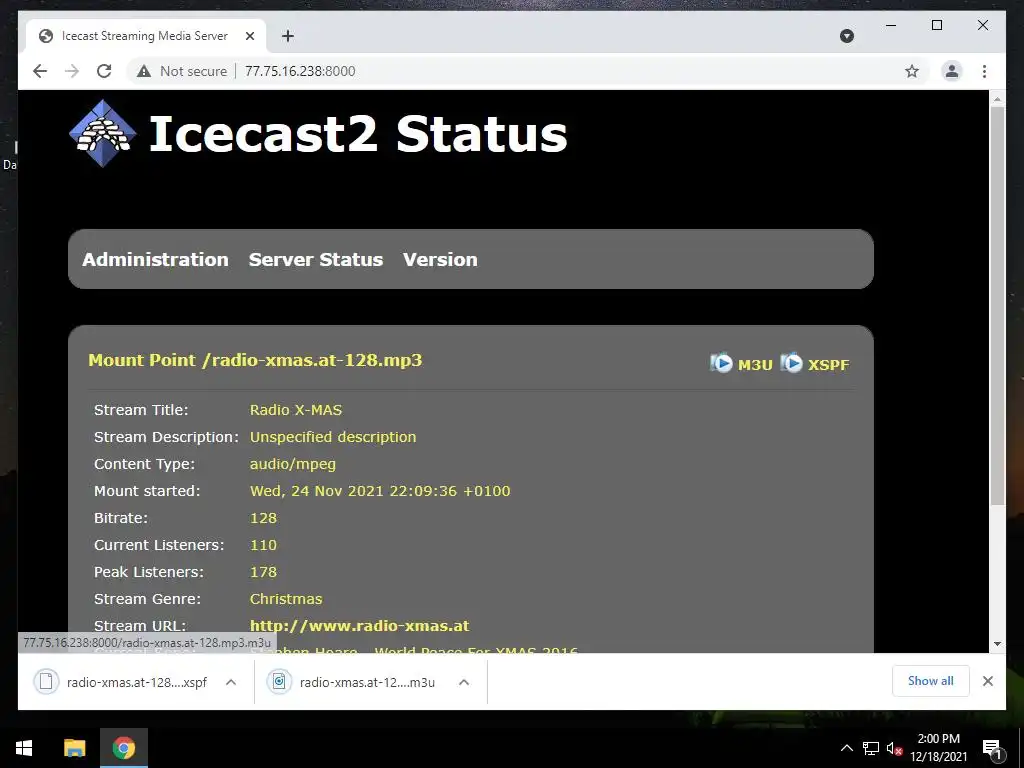Reload the Icecast status page
Image resolution: width=1024 pixels, height=768 pixels.
(x=104, y=71)
